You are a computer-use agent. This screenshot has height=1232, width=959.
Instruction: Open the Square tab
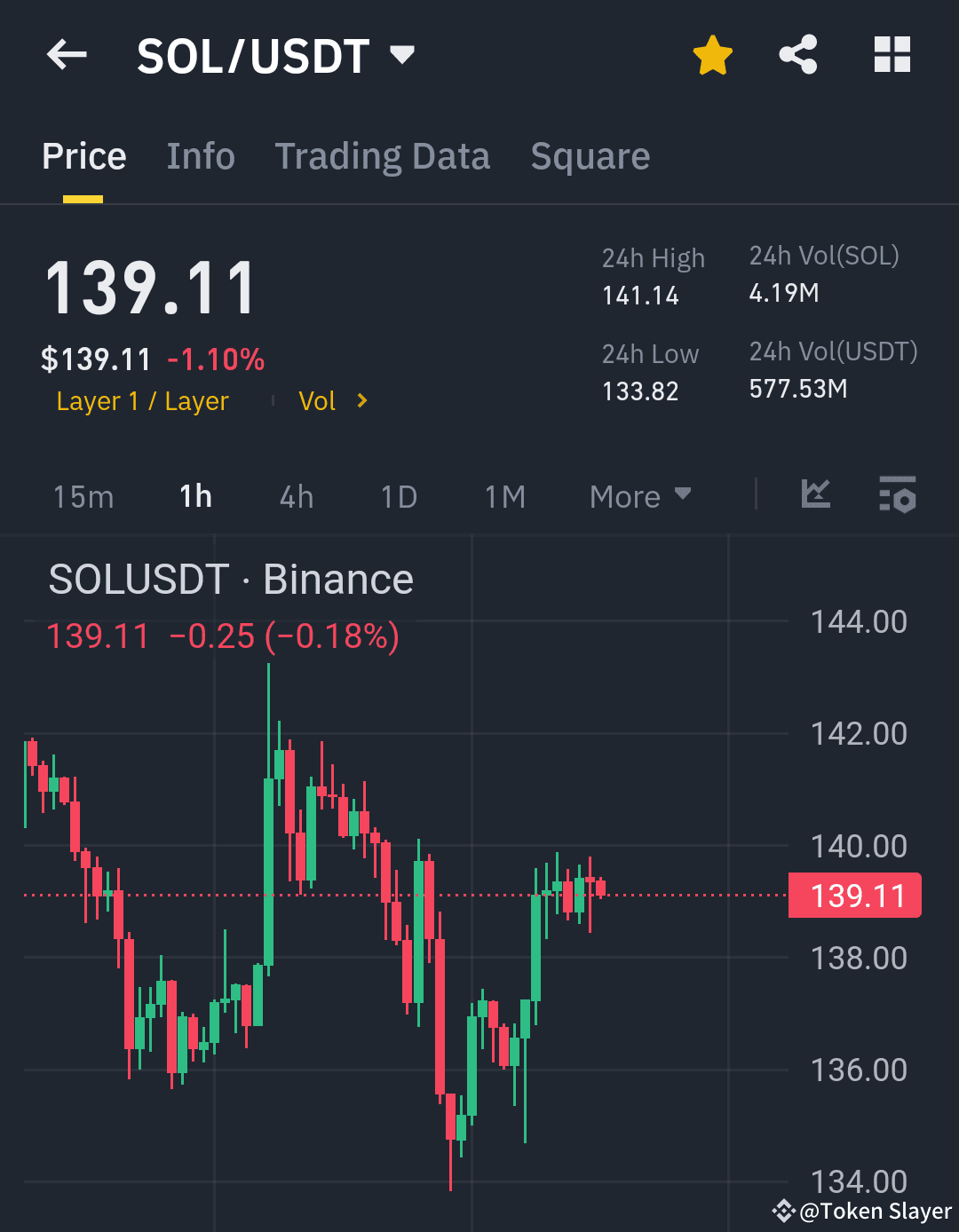coord(590,156)
